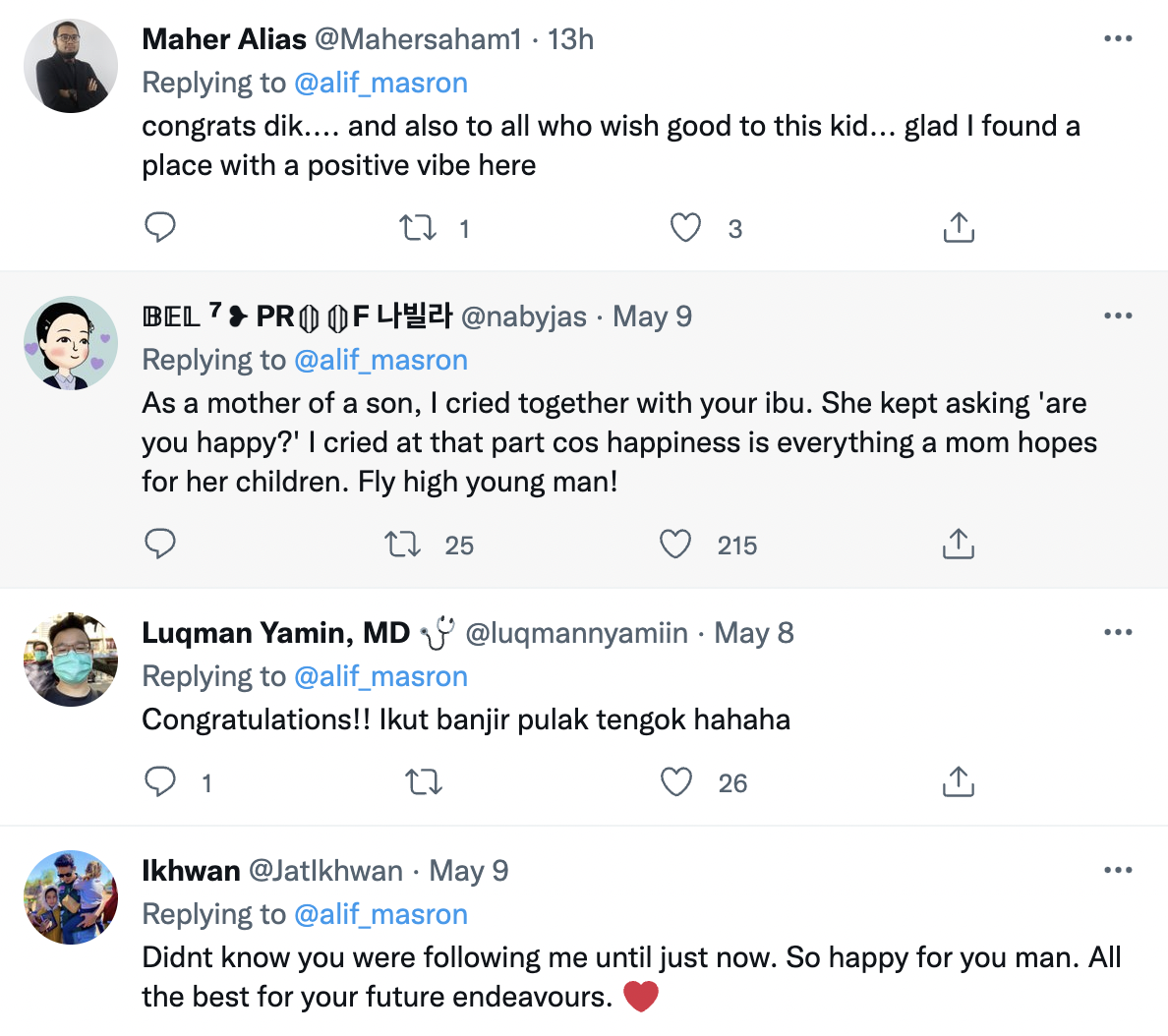Retweet the nabyjas tweet with 25 retweets
Image resolution: width=1168 pixels, height=1036 pixels.
(403, 545)
